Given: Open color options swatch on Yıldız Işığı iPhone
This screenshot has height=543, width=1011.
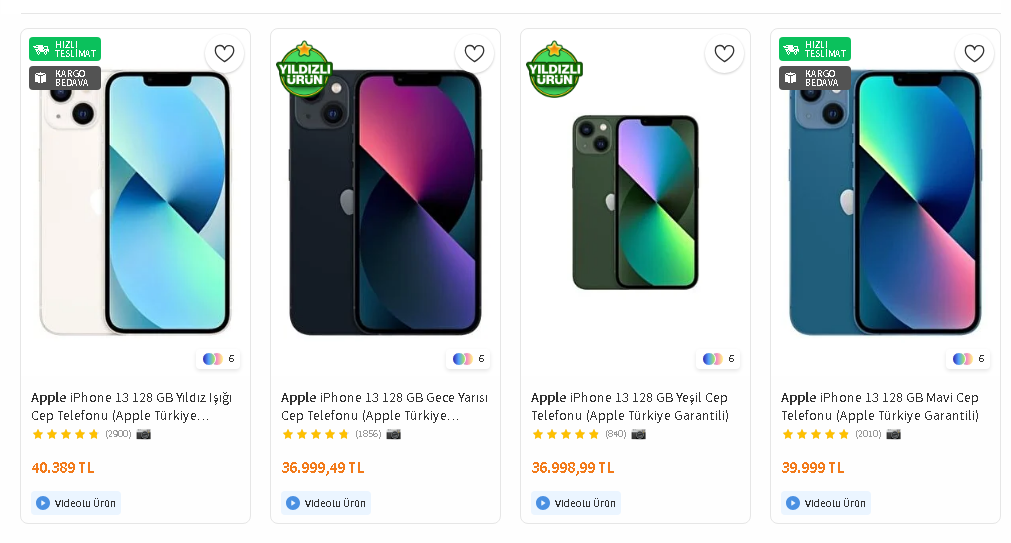Looking at the screenshot, I should click(x=218, y=359).
